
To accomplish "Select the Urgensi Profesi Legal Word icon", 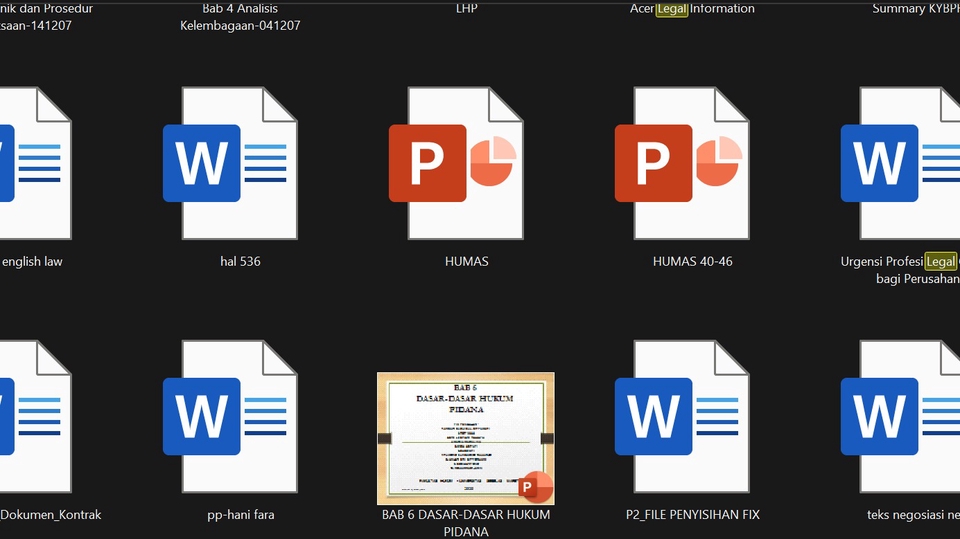I will click(900, 163).
